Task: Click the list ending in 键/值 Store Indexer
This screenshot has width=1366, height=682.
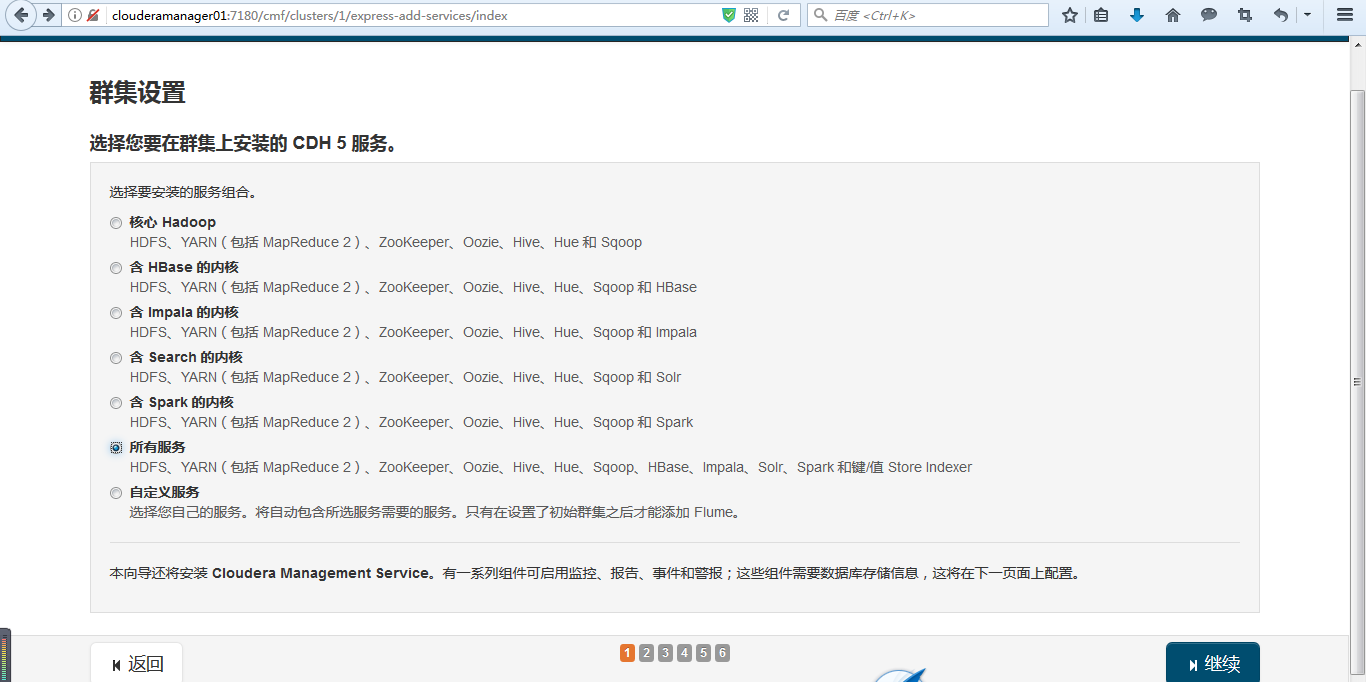Action: pyautogui.click(x=551, y=467)
